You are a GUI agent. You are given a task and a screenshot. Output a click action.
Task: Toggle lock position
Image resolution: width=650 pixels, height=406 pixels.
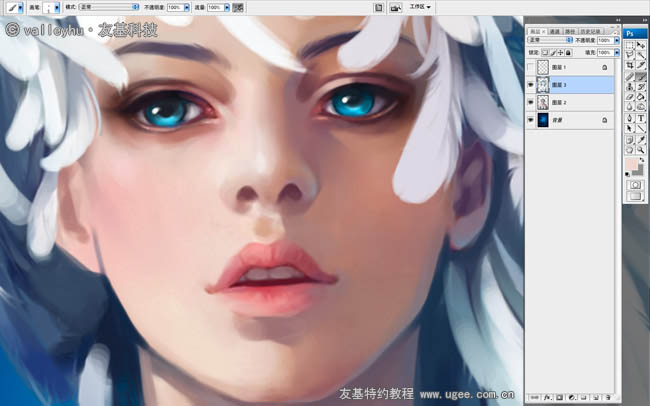[x=560, y=53]
